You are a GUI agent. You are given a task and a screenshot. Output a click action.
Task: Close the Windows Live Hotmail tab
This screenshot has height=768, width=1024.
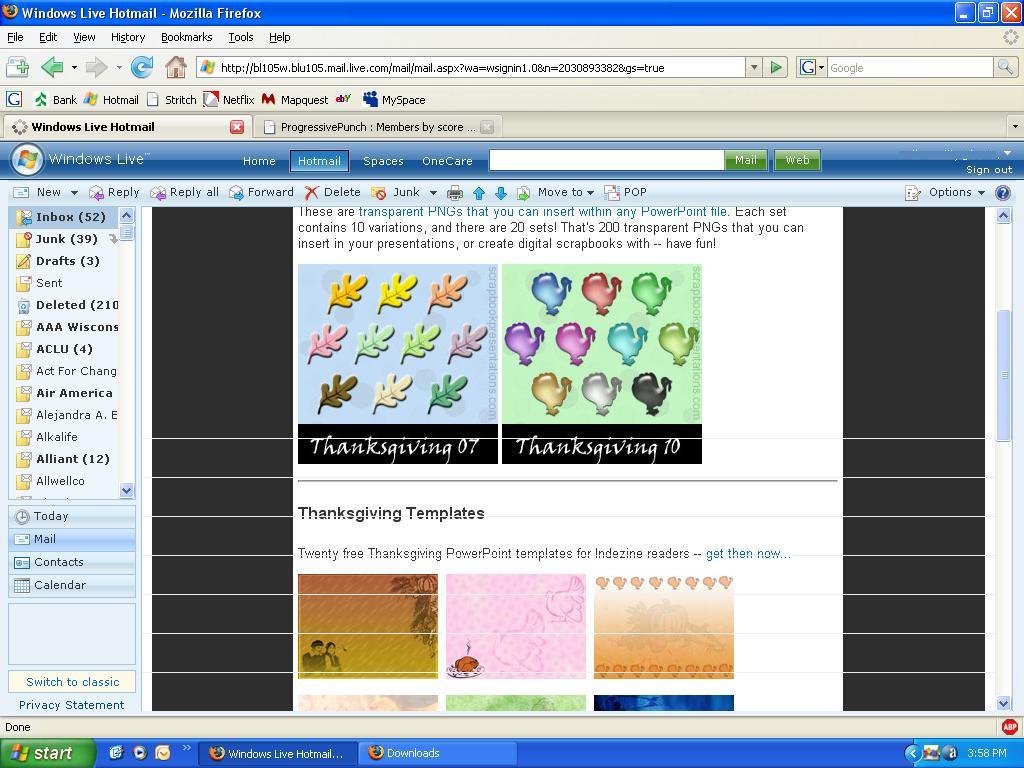pyautogui.click(x=237, y=127)
